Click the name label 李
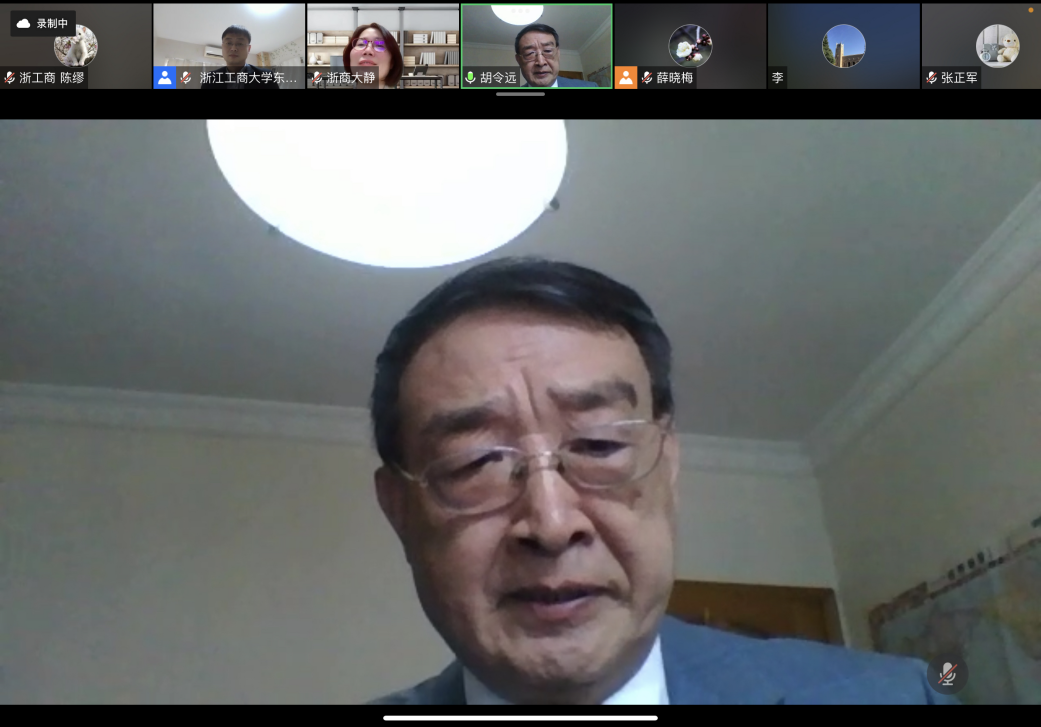The height and width of the screenshot is (727, 1041). (777, 78)
